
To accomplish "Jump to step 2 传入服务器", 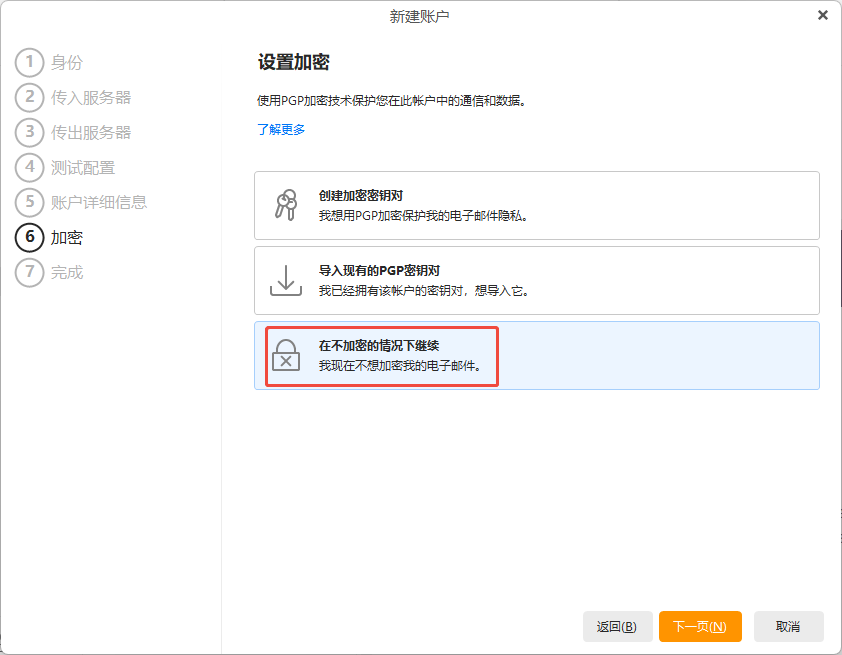I will (x=73, y=97).
